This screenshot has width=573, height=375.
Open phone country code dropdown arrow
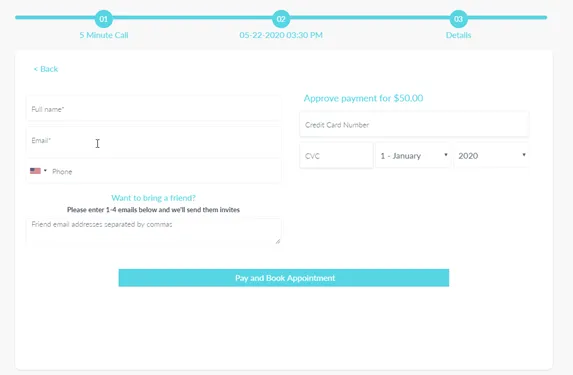pyautogui.click(x=45, y=171)
